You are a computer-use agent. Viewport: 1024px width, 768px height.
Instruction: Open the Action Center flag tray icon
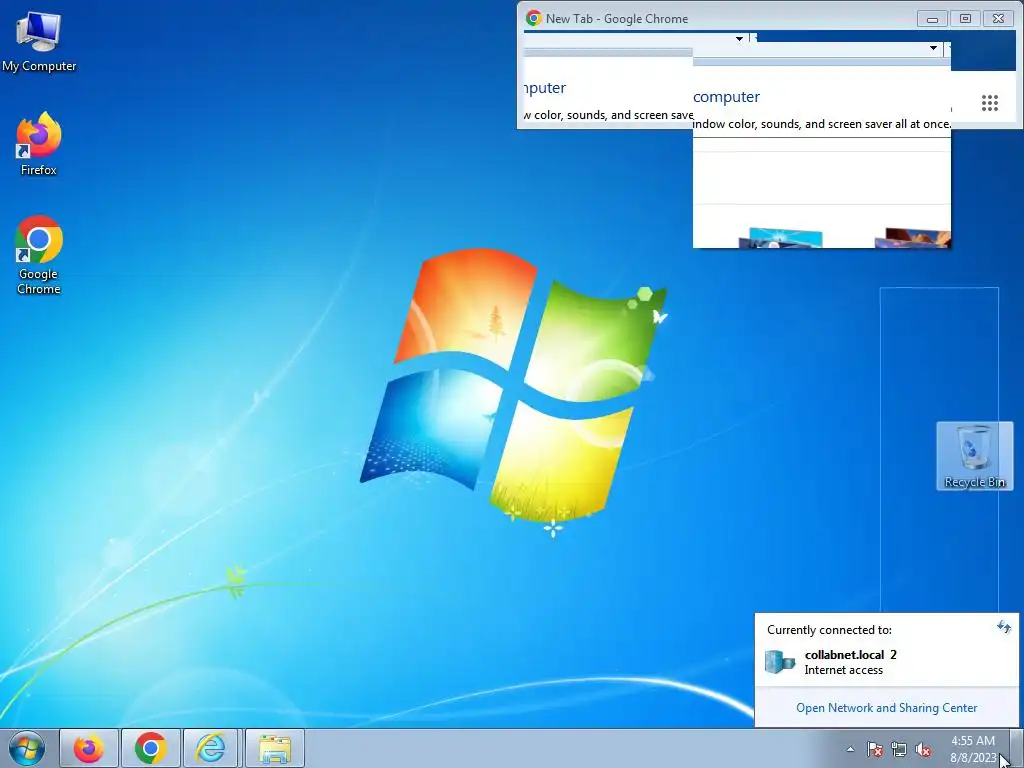(x=875, y=749)
